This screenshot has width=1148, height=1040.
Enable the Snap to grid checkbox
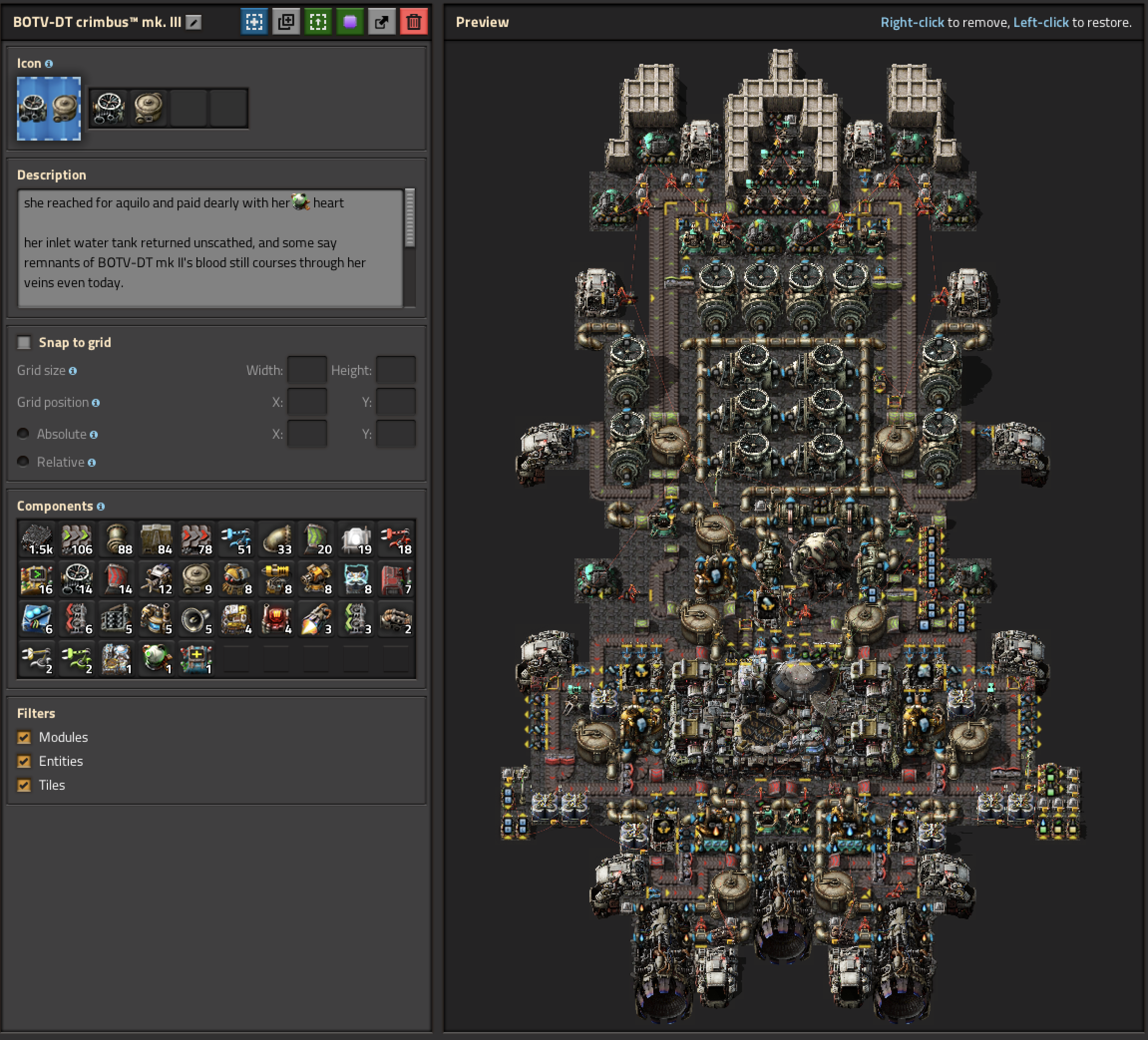[24, 342]
